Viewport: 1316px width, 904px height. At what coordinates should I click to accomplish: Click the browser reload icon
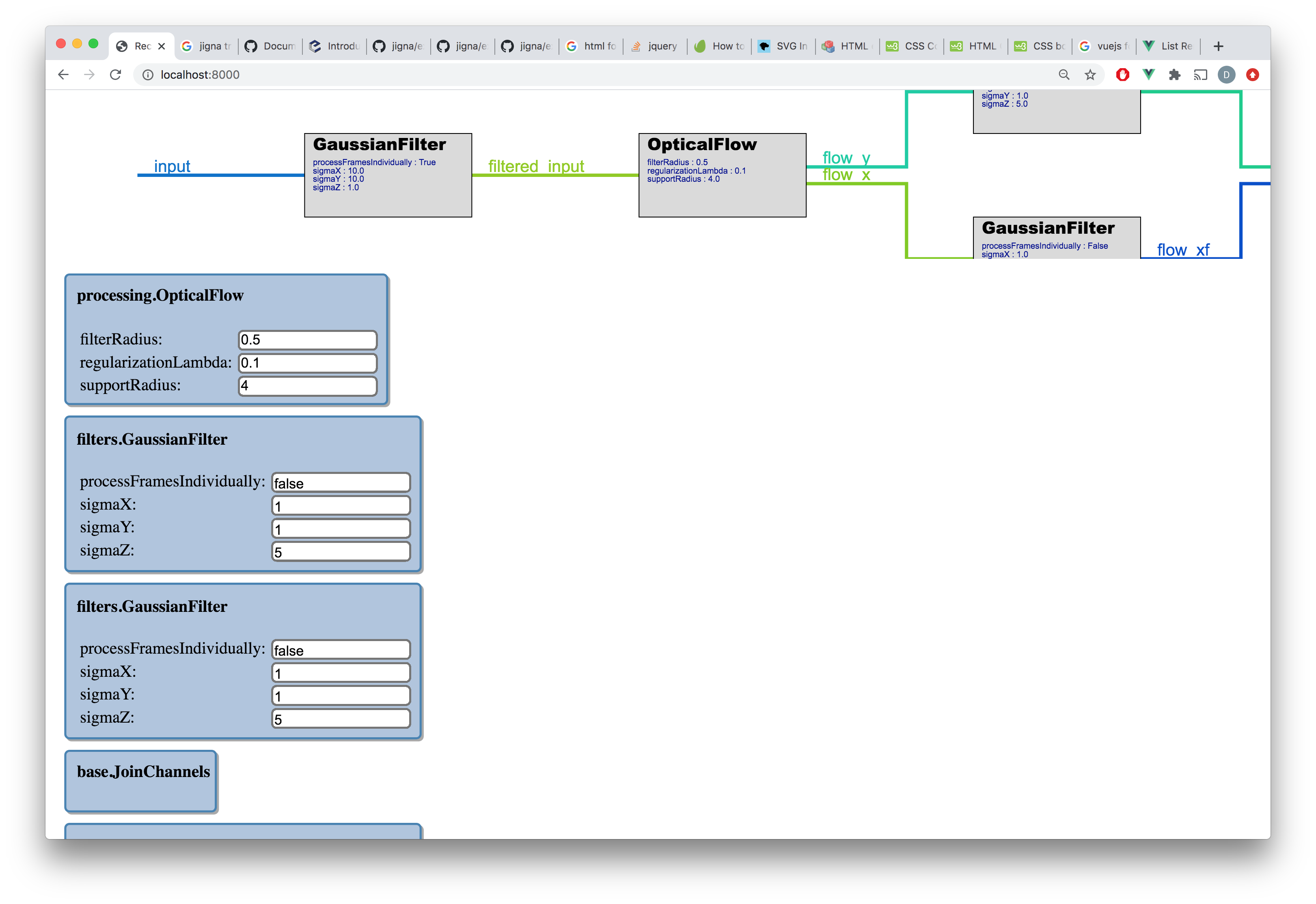[x=116, y=75]
